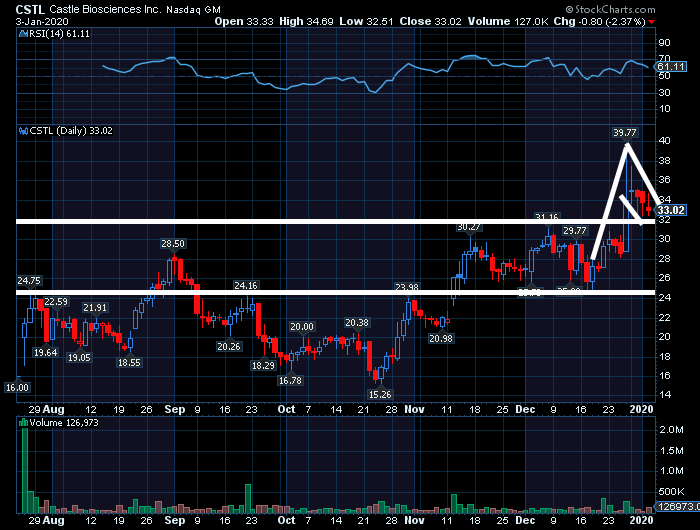
Task: Click the 19.64 low price label
Action: tap(46, 353)
